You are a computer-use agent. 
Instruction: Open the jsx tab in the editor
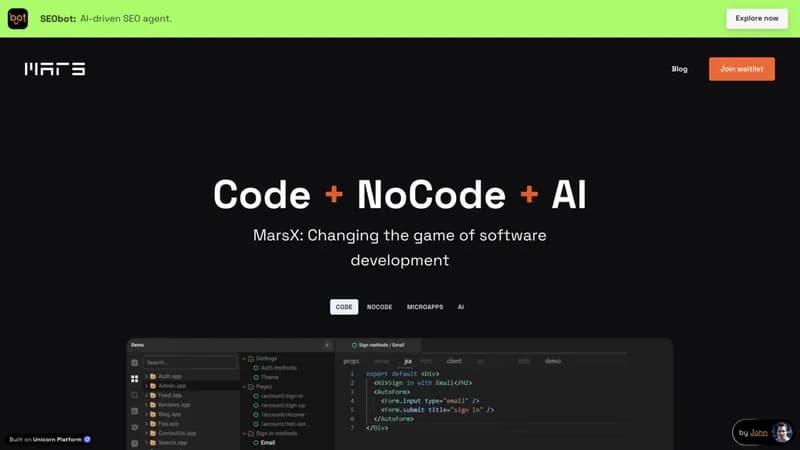point(408,361)
